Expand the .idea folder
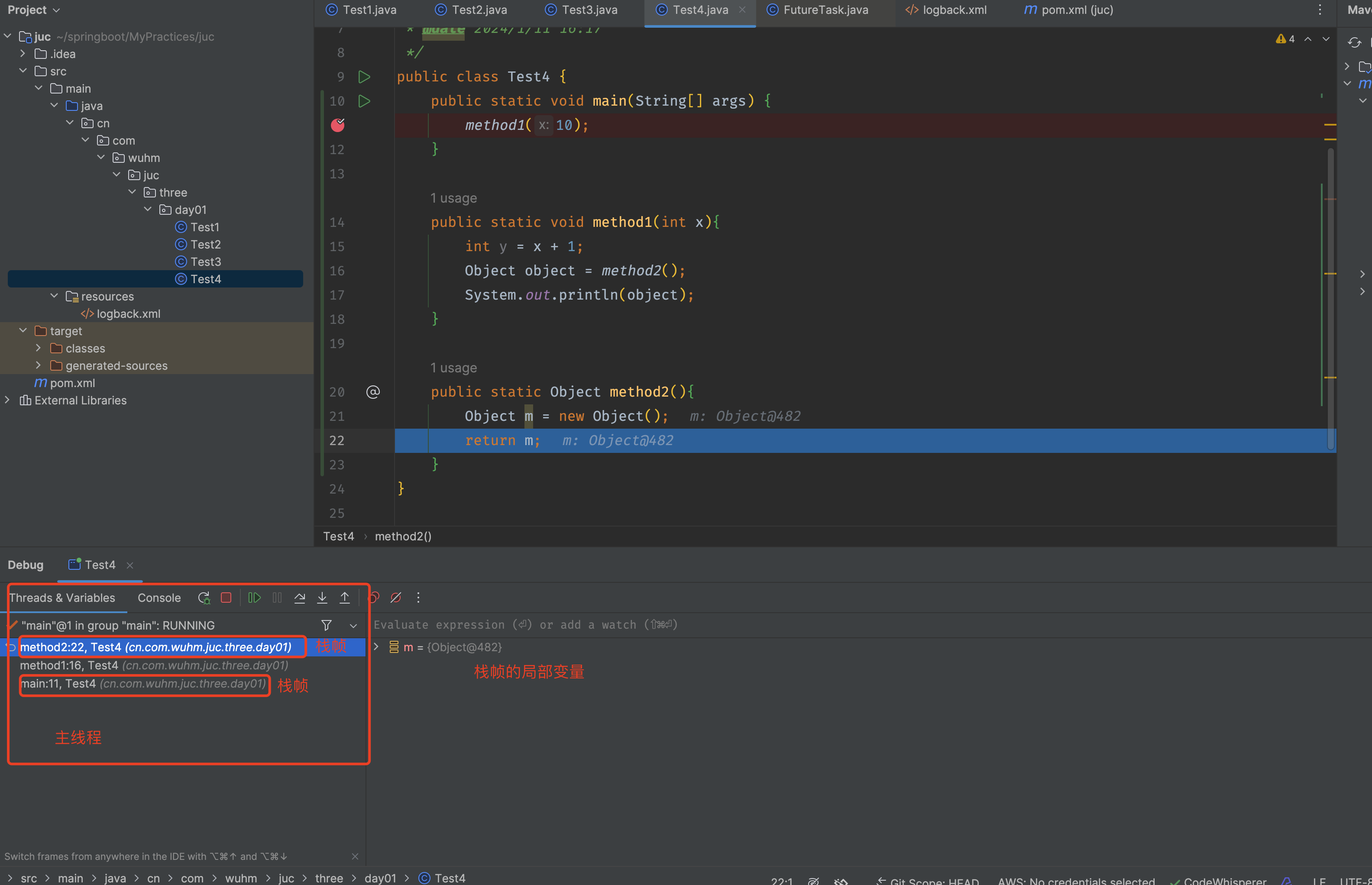The height and width of the screenshot is (885, 1372). click(23, 53)
